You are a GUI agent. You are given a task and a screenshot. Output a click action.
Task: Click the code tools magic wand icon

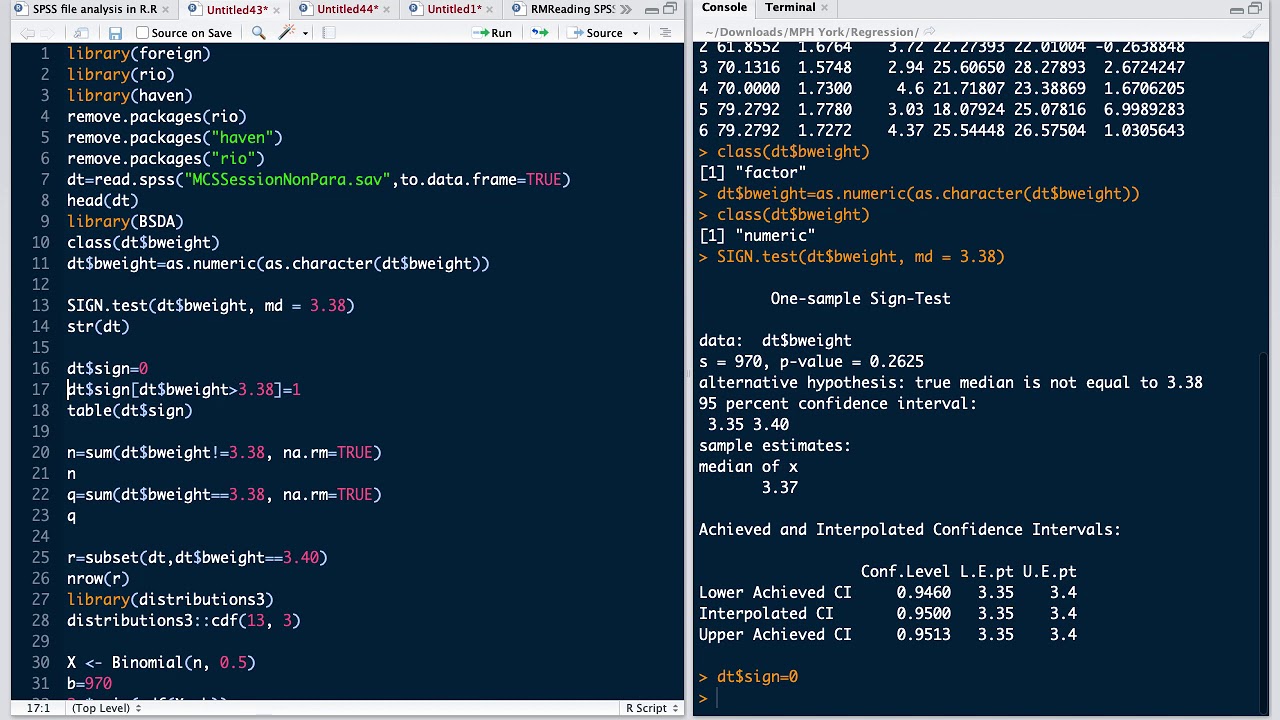coord(287,33)
